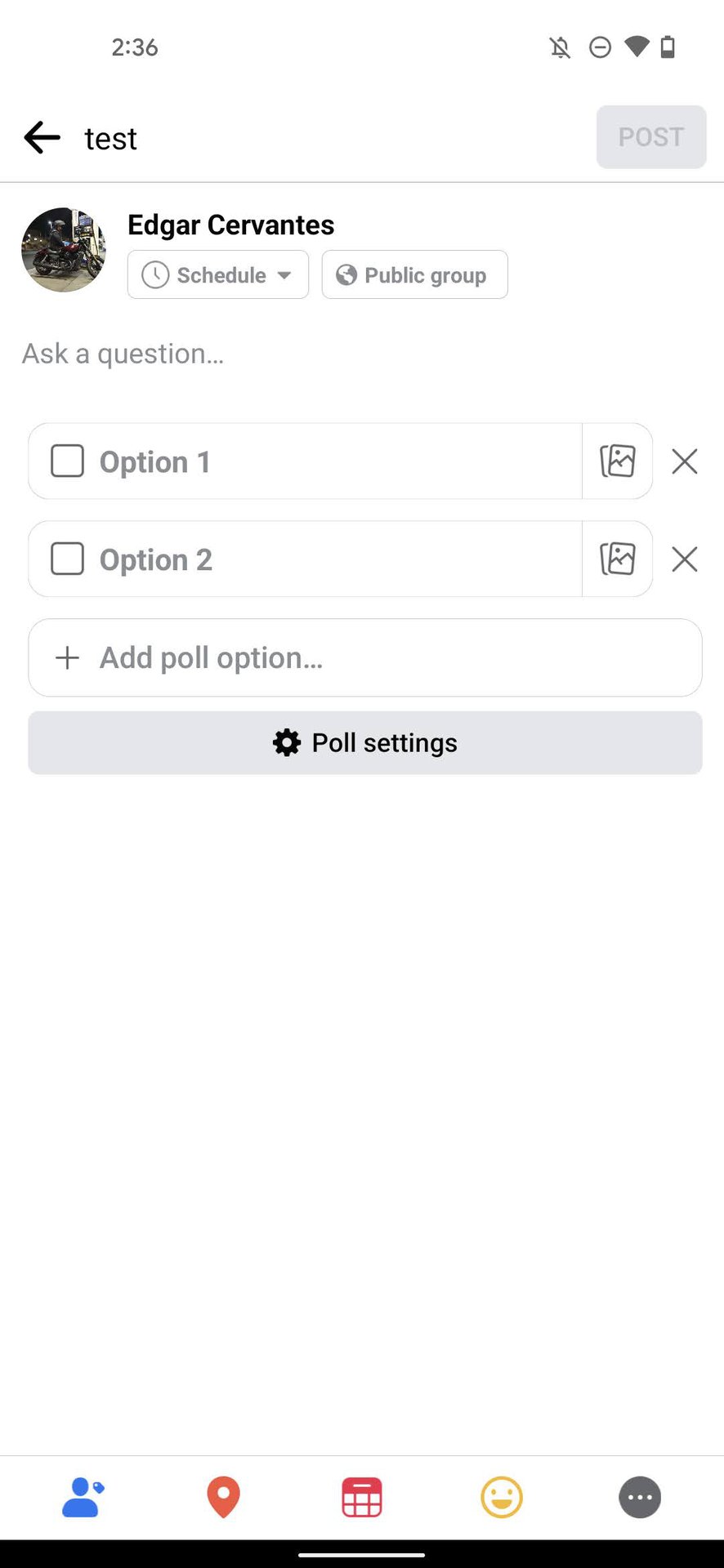Viewport: 724px width, 1568px height.
Task: Add photo to Option 1
Action: pos(618,461)
